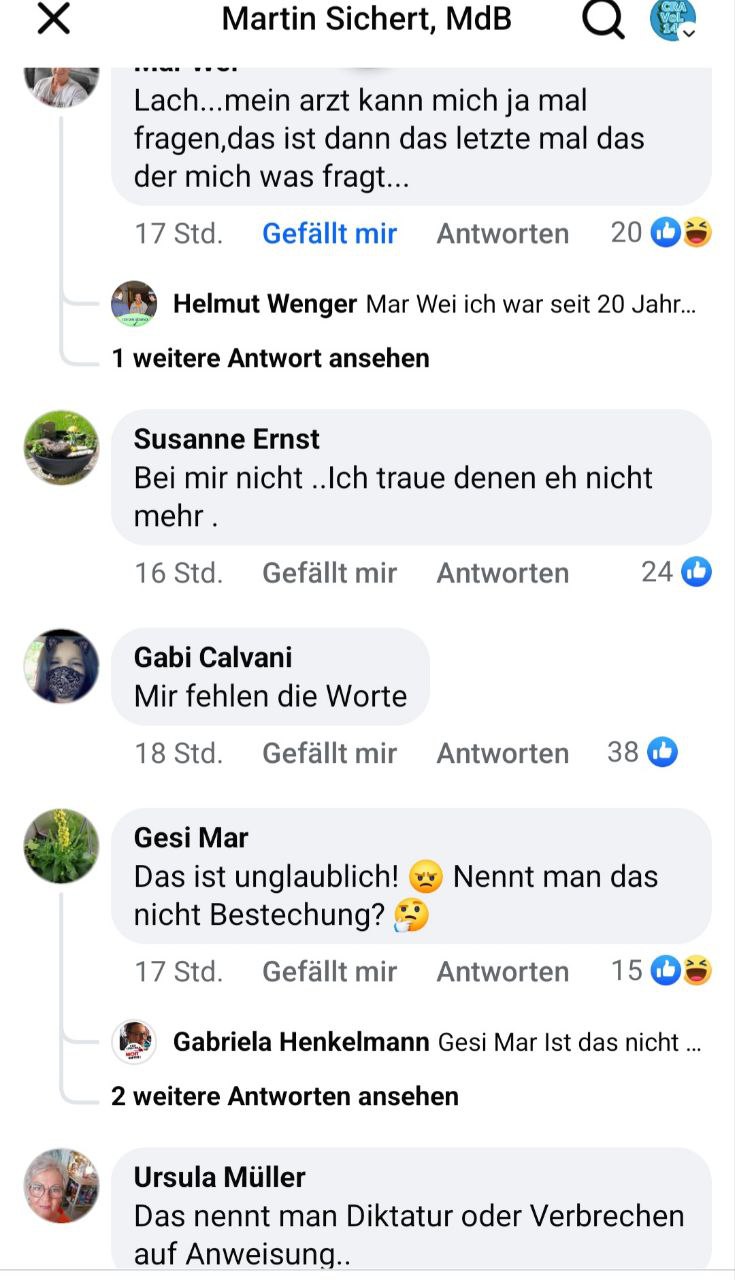Like Susanne Ernst's comment via Gefällt mir
735x1280 pixels.
(x=329, y=573)
